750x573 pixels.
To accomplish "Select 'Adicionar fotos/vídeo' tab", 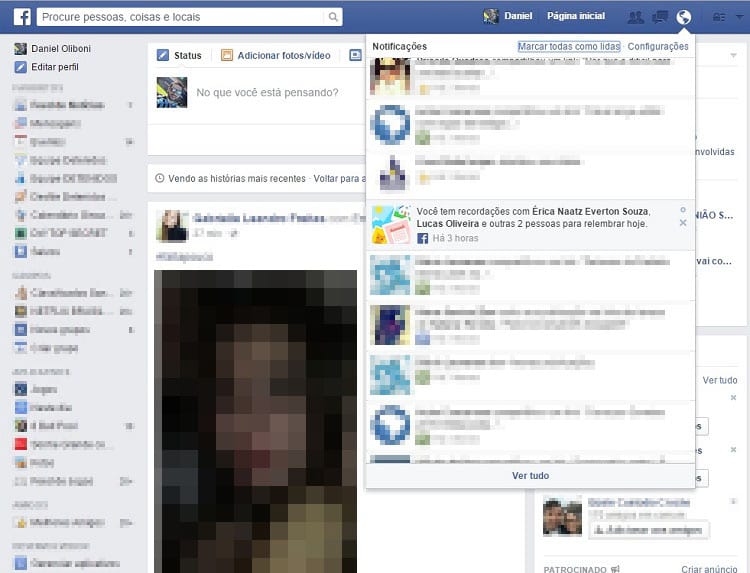I will click(x=284, y=55).
